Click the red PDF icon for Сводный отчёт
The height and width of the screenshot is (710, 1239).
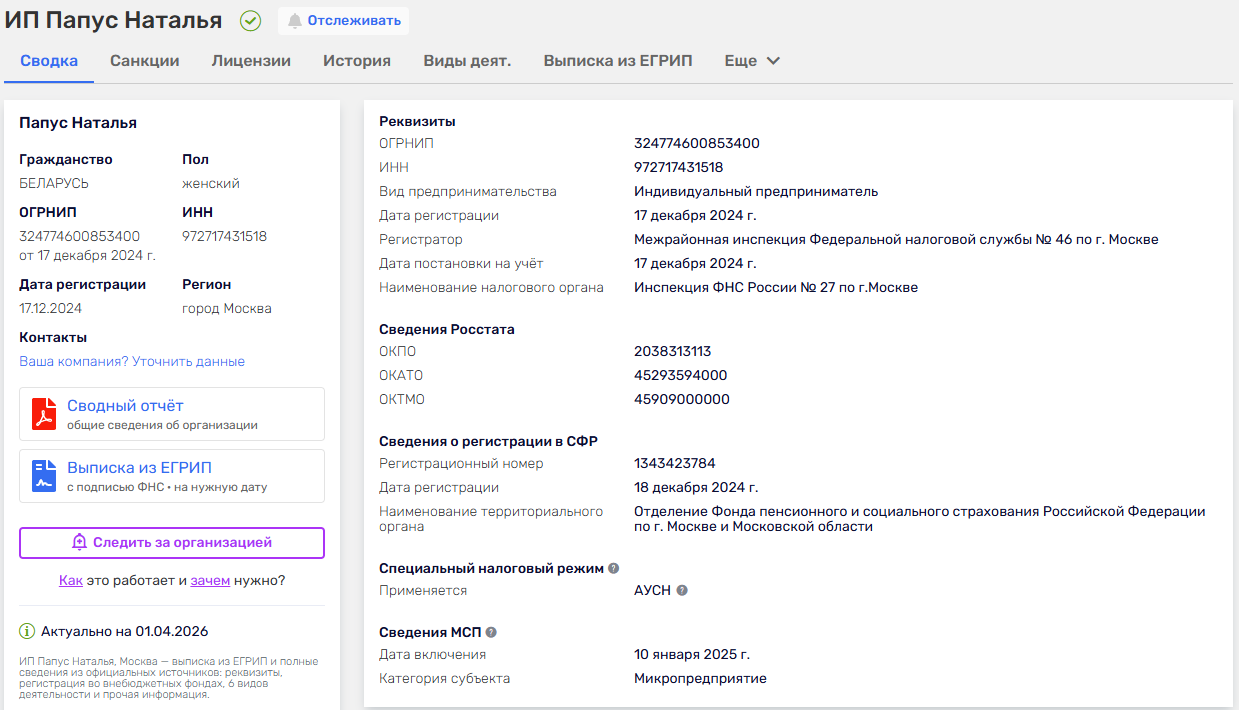click(44, 414)
